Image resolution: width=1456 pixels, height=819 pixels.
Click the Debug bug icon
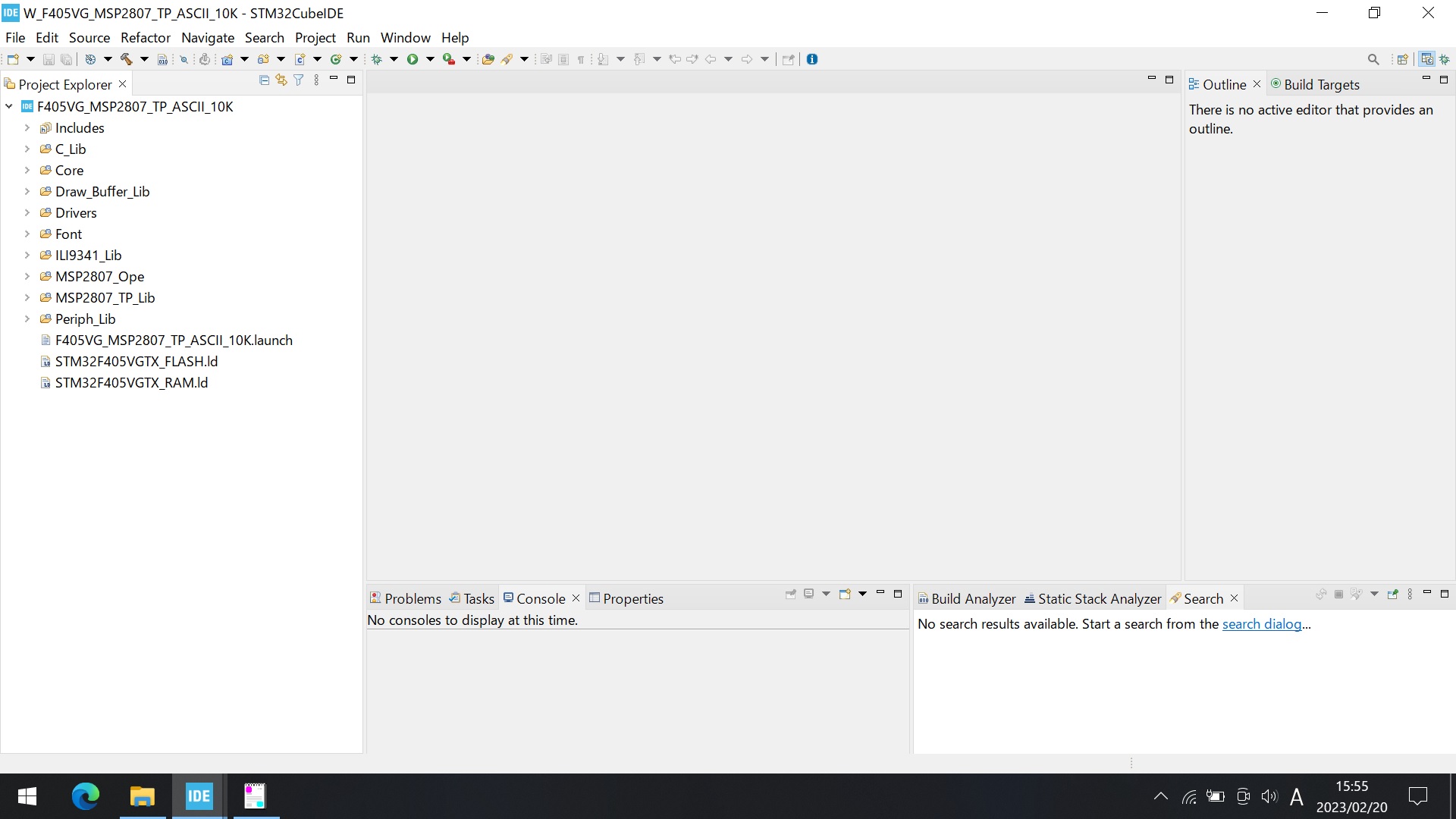(x=377, y=59)
